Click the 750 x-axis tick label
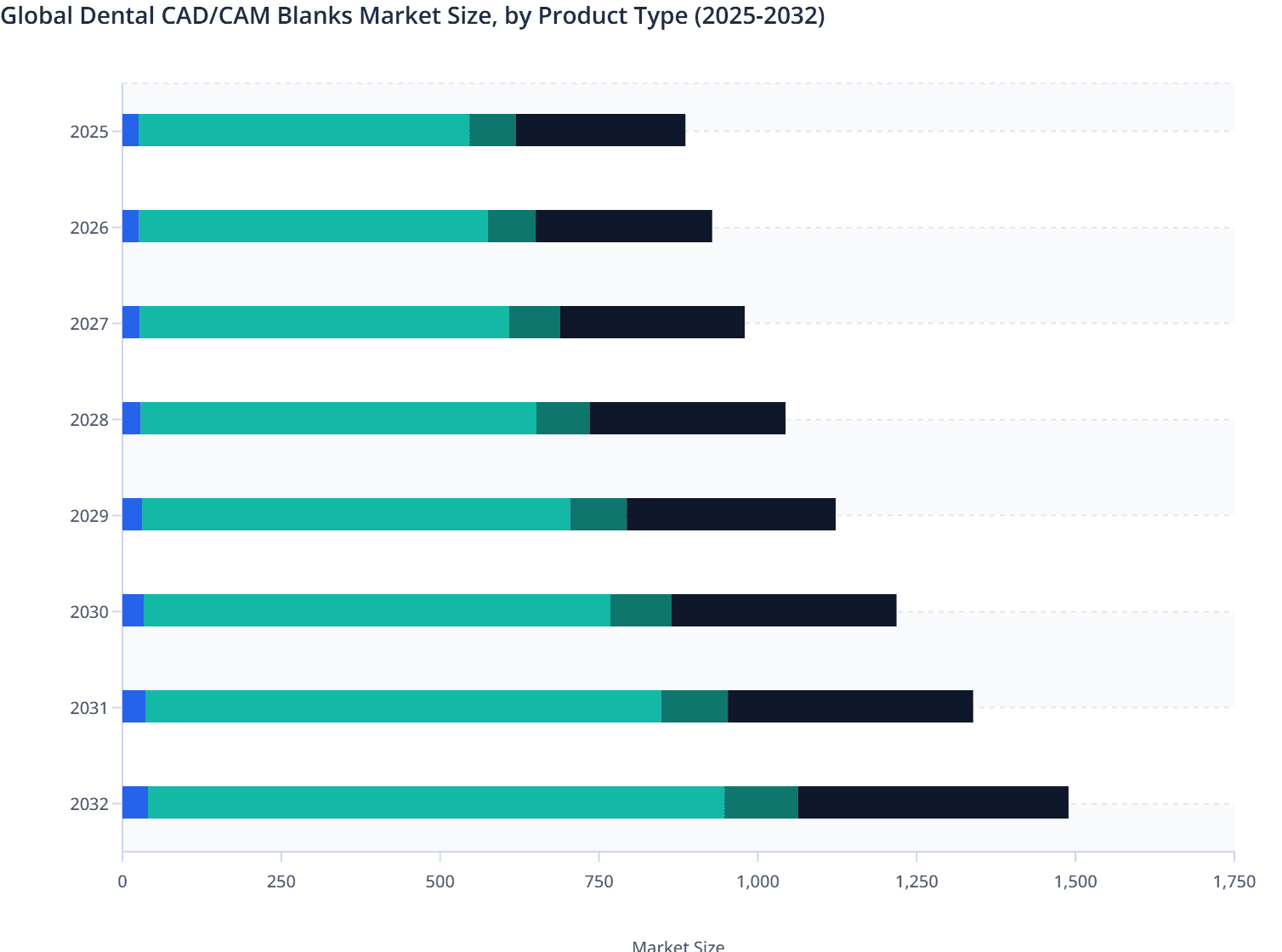The image size is (1282, 952). (599, 881)
